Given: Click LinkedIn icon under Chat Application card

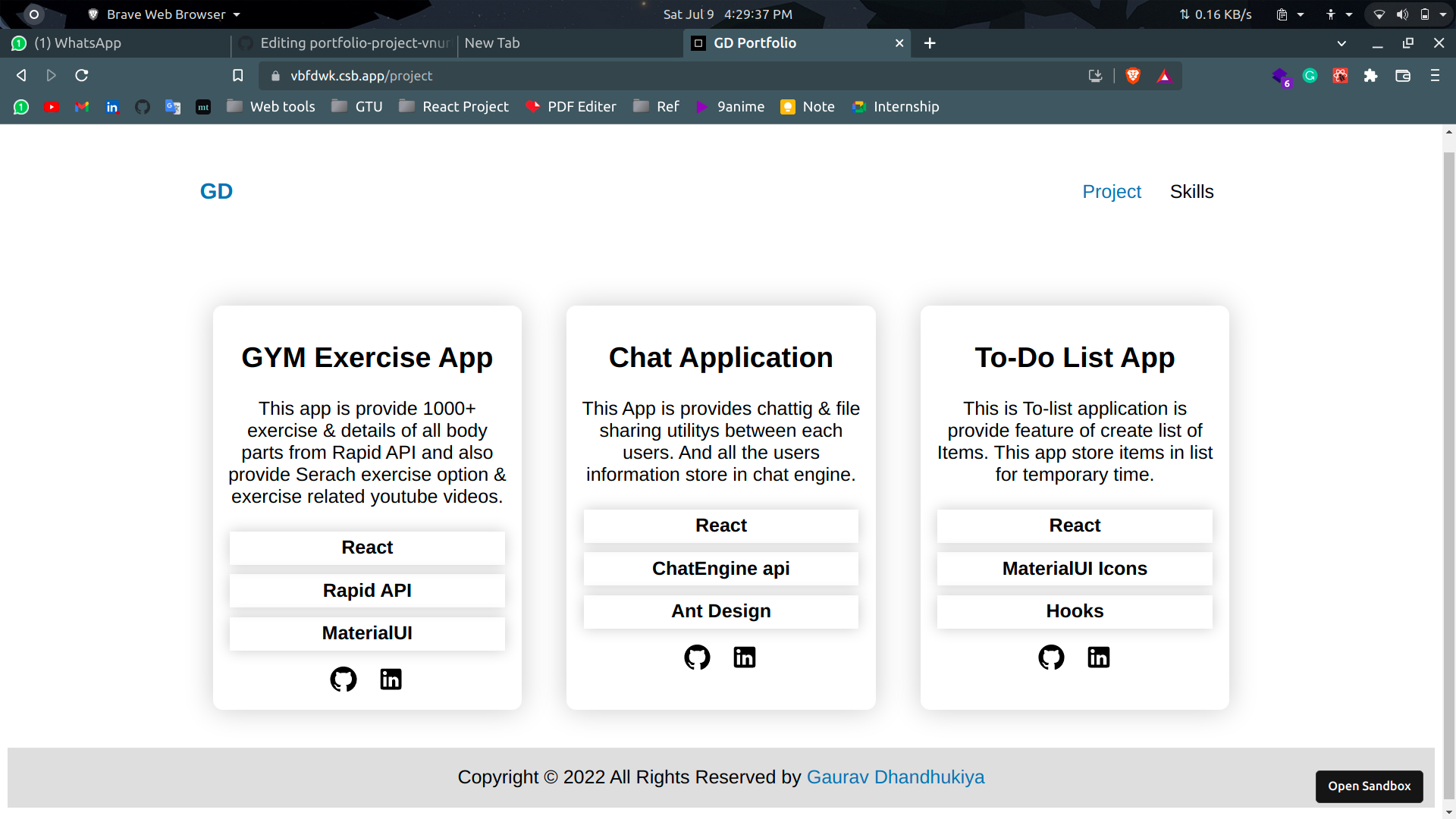Looking at the screenshot, I should (745, 657).
